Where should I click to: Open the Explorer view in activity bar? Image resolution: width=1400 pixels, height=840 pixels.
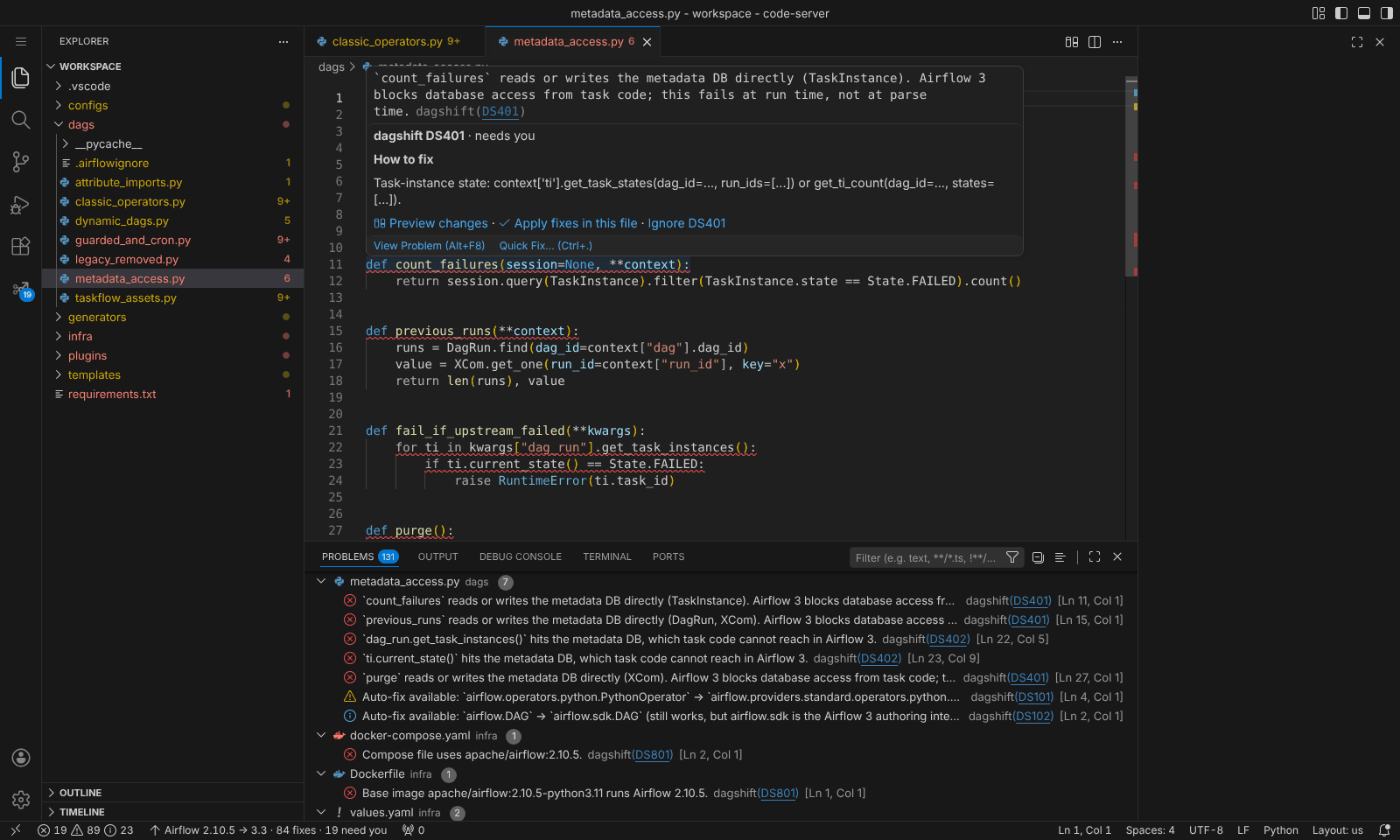coord(21,77)
